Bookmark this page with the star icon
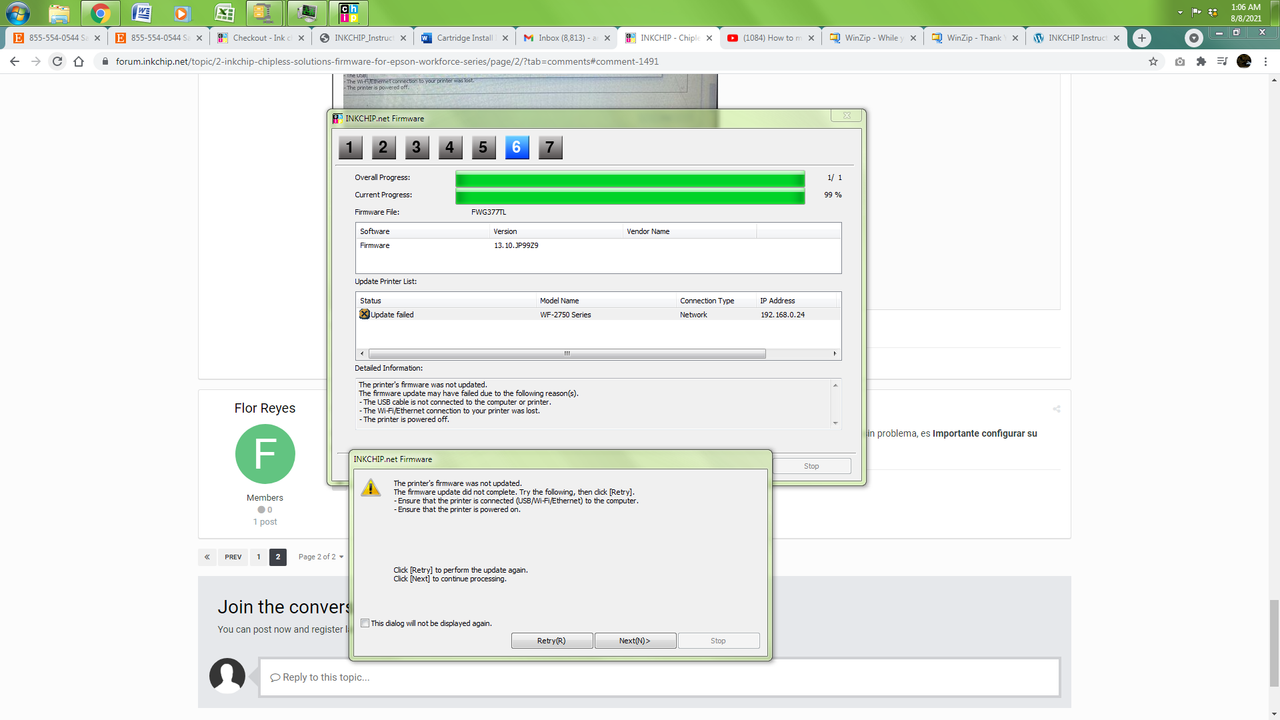 [x=1154, y=61]
